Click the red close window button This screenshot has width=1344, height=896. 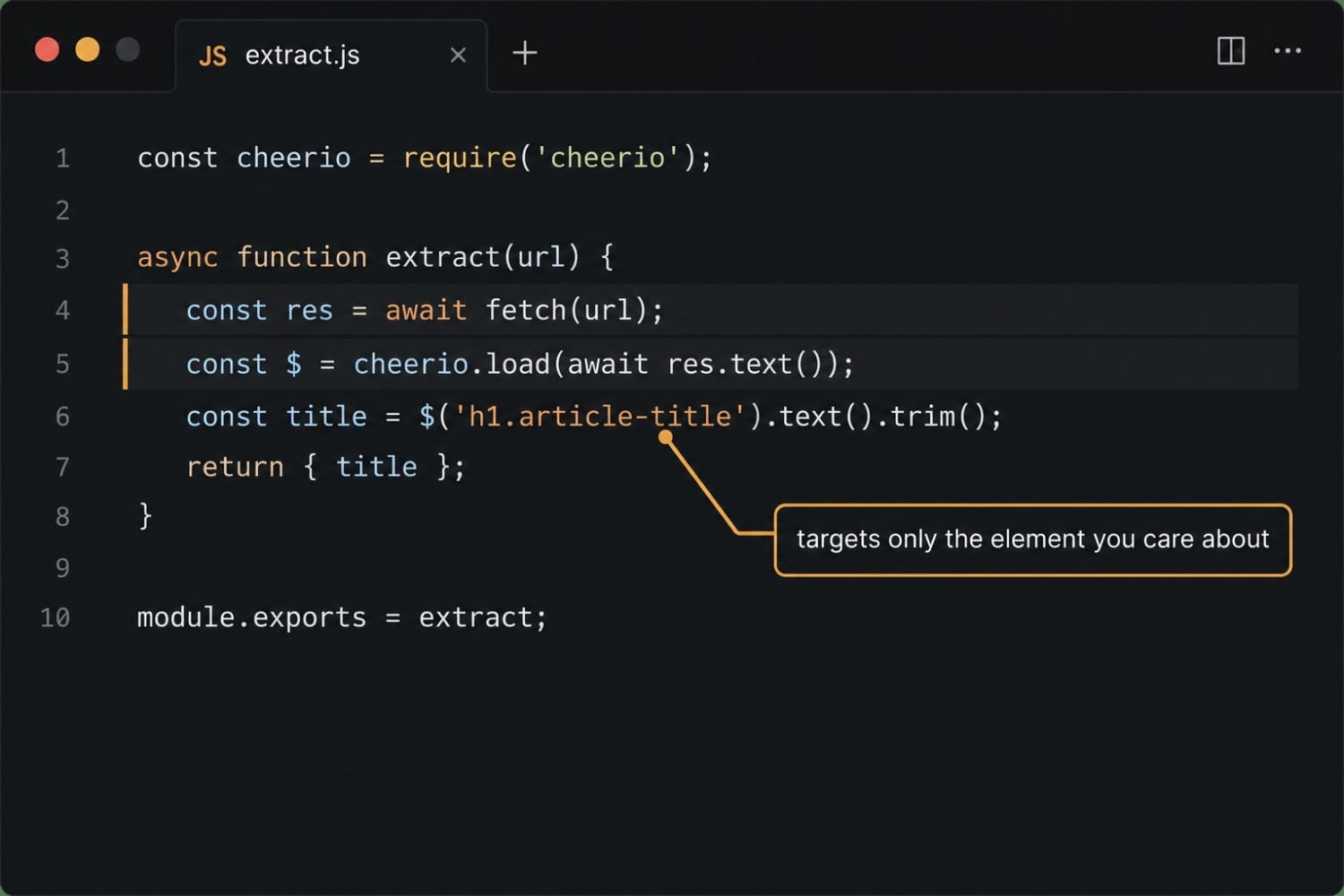(47, 49)
